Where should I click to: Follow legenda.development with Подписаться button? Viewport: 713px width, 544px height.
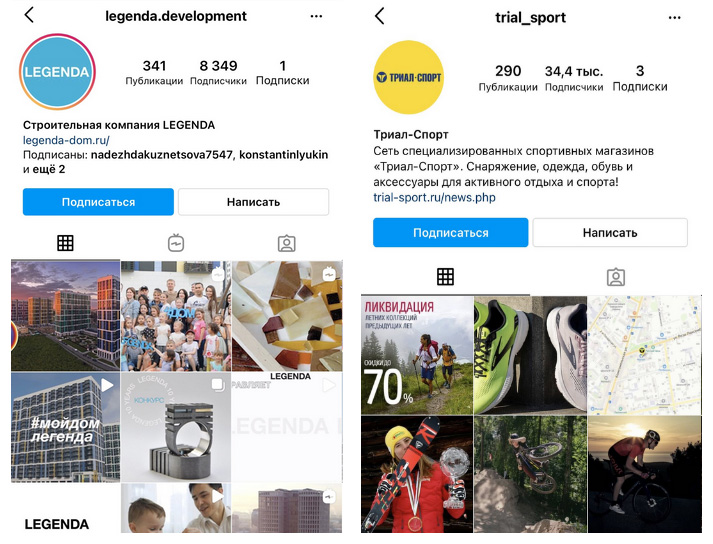[98, 202]
